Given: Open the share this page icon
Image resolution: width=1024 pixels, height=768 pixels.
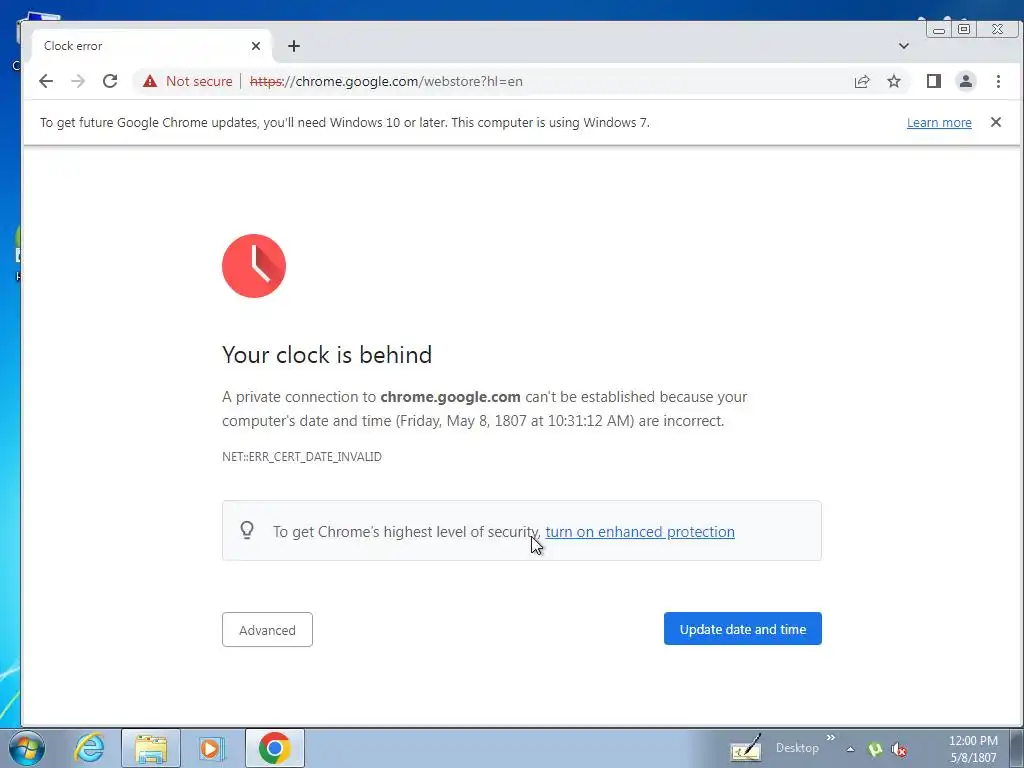Looking at the screenshot, I should pos(862,81).
